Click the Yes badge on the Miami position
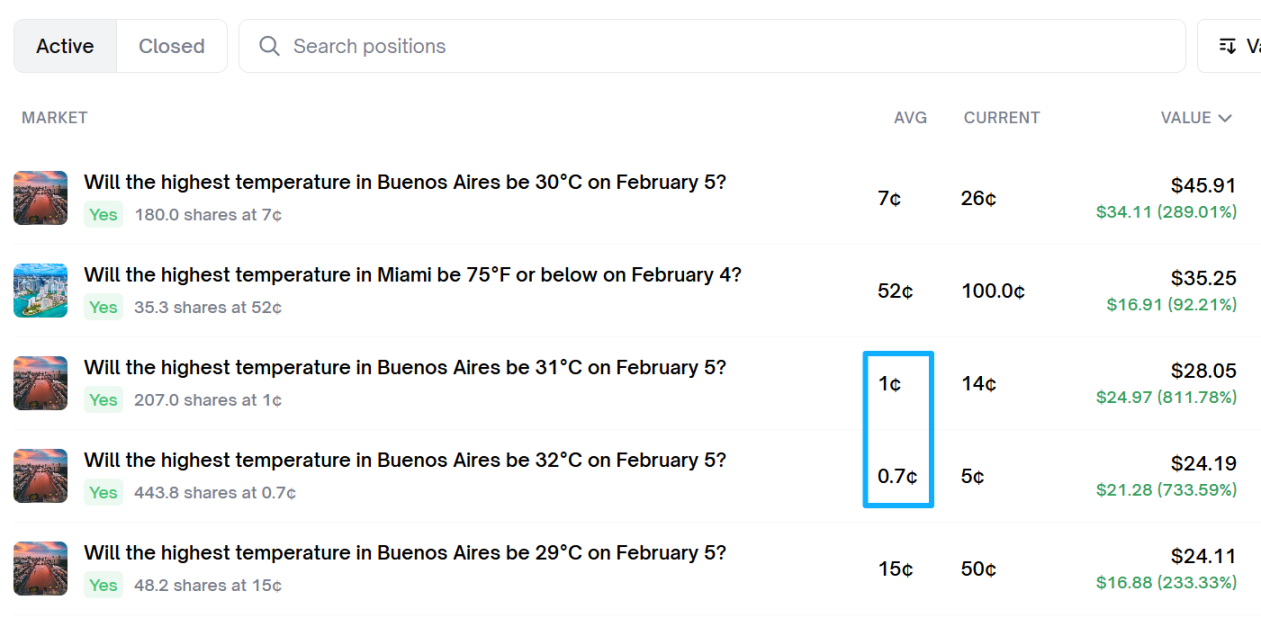Viewport: 1261px width, 618px height. tap(103, 307)
